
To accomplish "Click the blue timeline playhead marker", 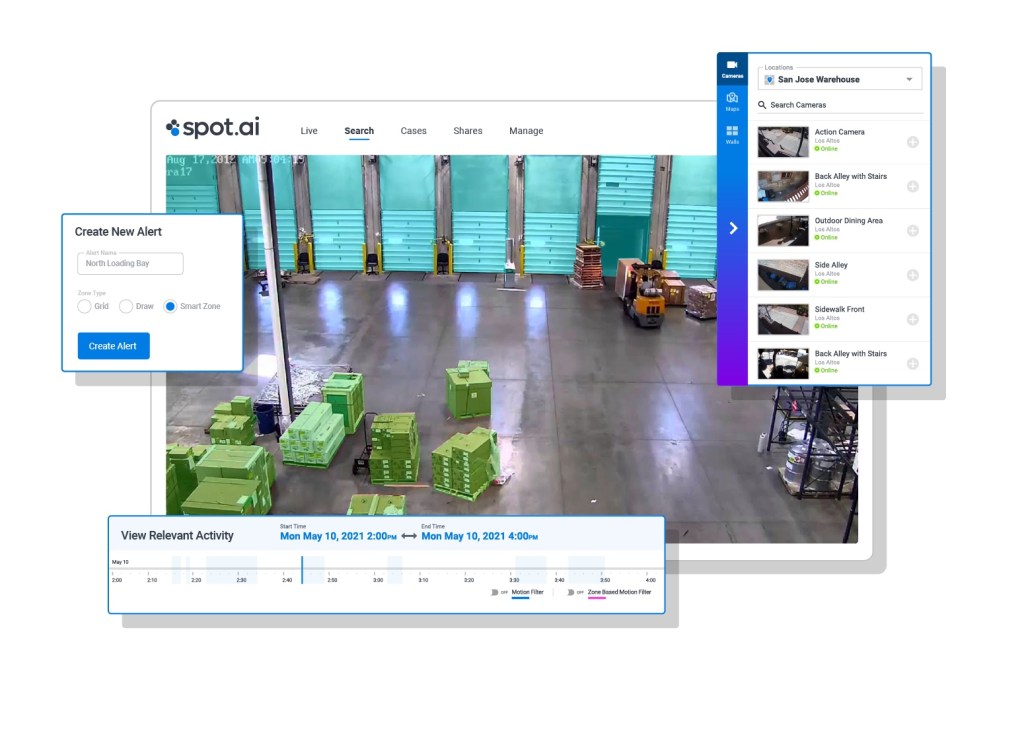I will pyautogui.click(x=302, y=570).
